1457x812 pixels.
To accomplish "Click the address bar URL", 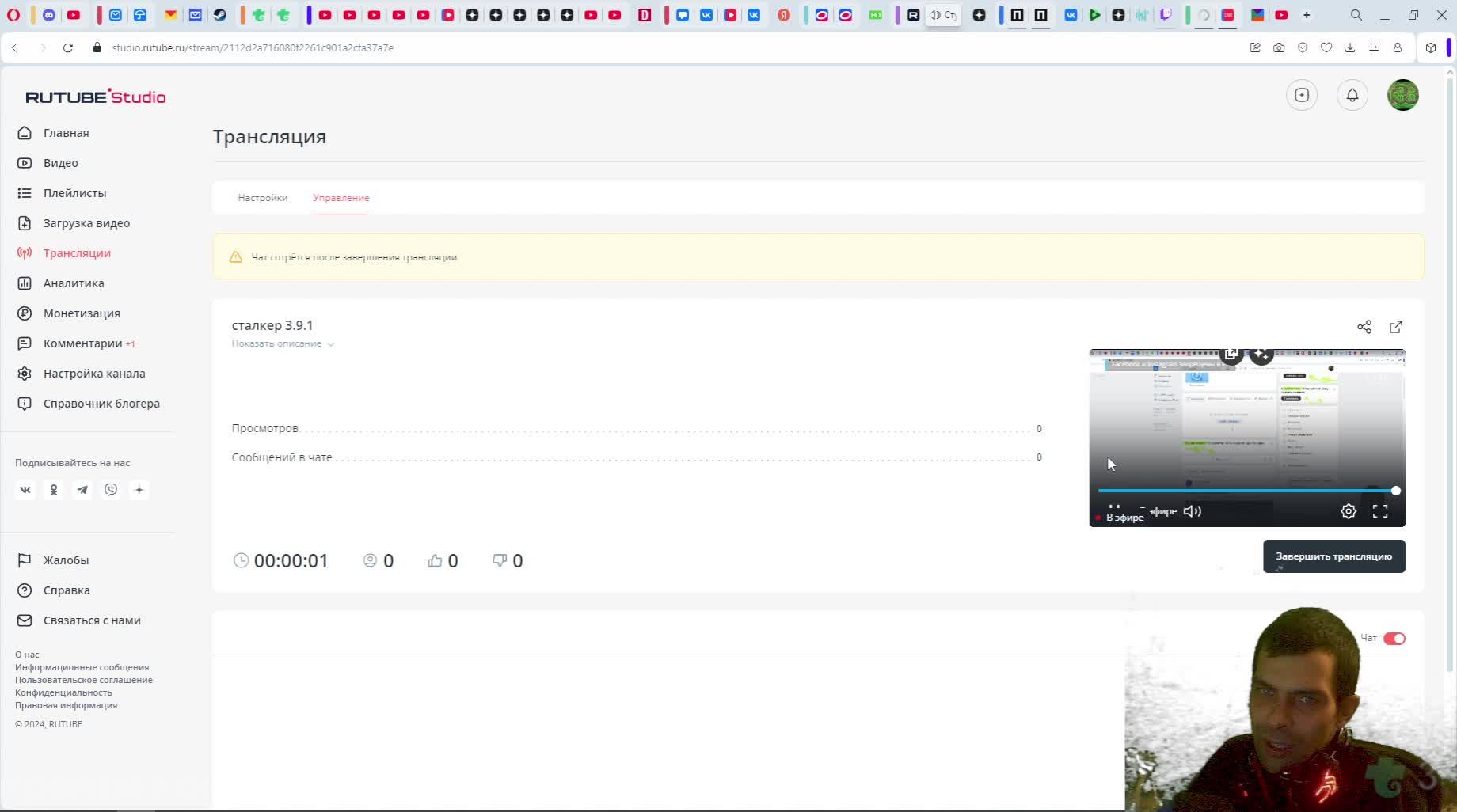I will coord(253,48).
